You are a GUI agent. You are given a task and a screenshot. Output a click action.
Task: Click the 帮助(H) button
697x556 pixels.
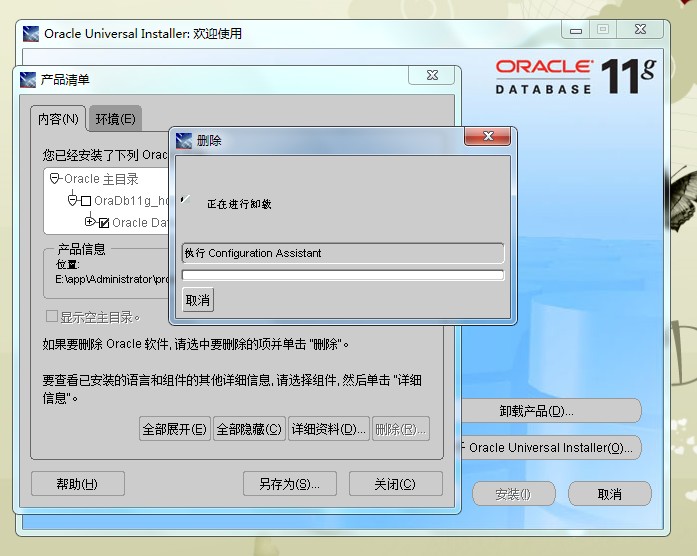[x=78, y=484]
